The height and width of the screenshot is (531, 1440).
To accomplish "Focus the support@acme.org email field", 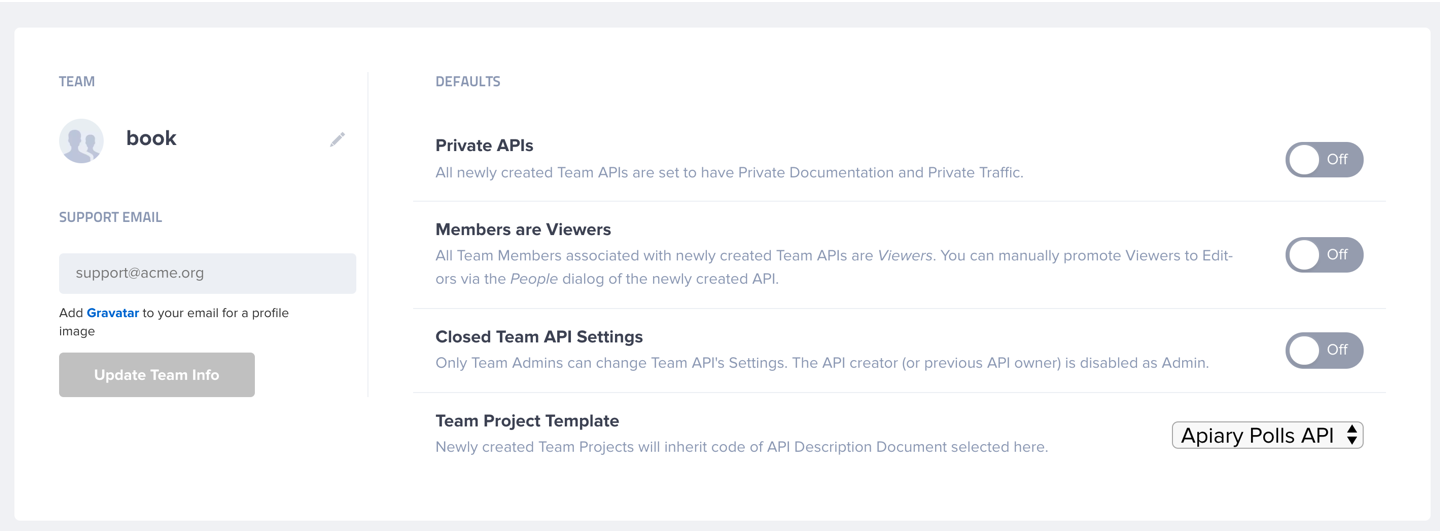I will pyautogui.click(x=208, y=273).
